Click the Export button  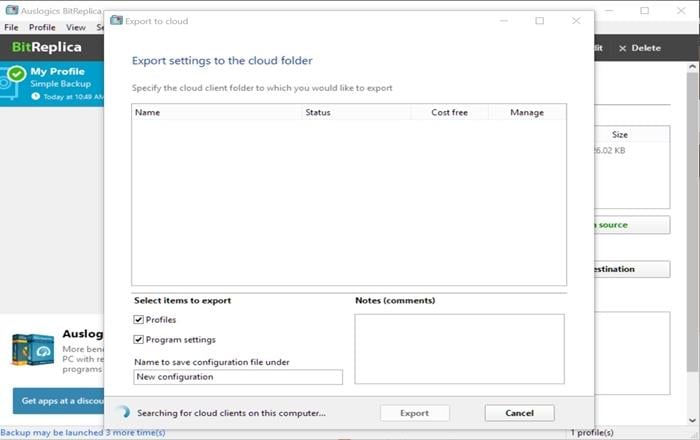point(415,413)
